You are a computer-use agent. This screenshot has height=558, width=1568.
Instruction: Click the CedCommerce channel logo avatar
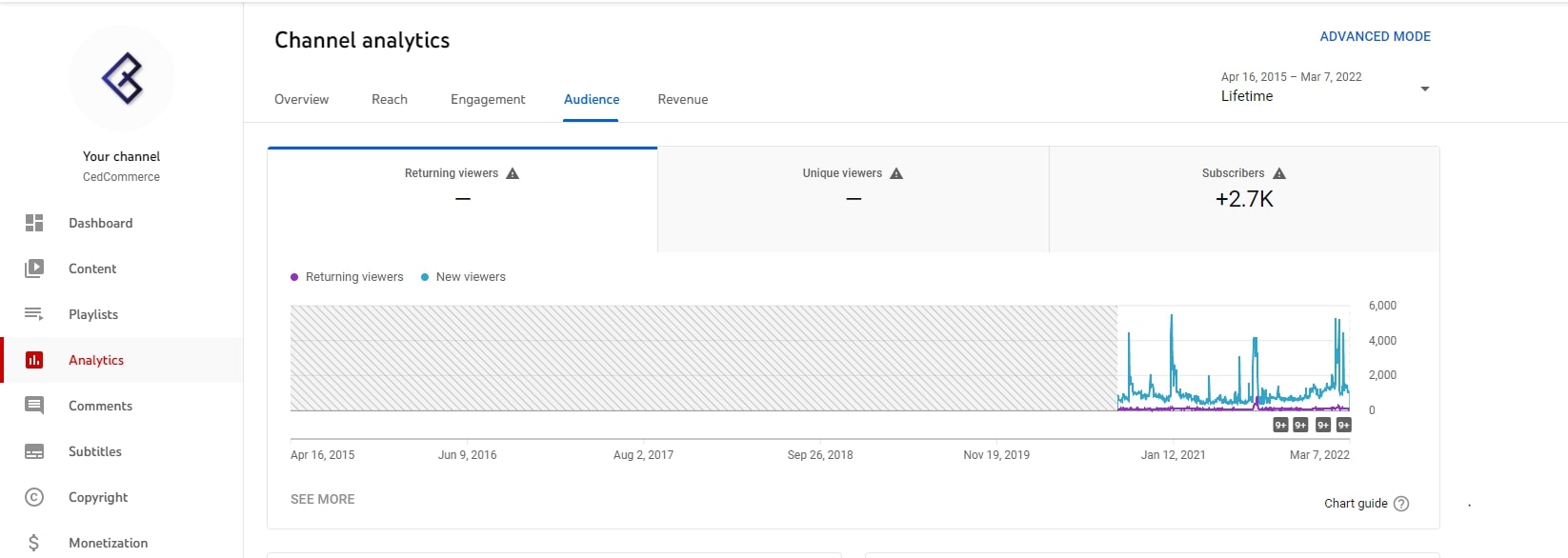pyautogui.click(x=122, y=78)
